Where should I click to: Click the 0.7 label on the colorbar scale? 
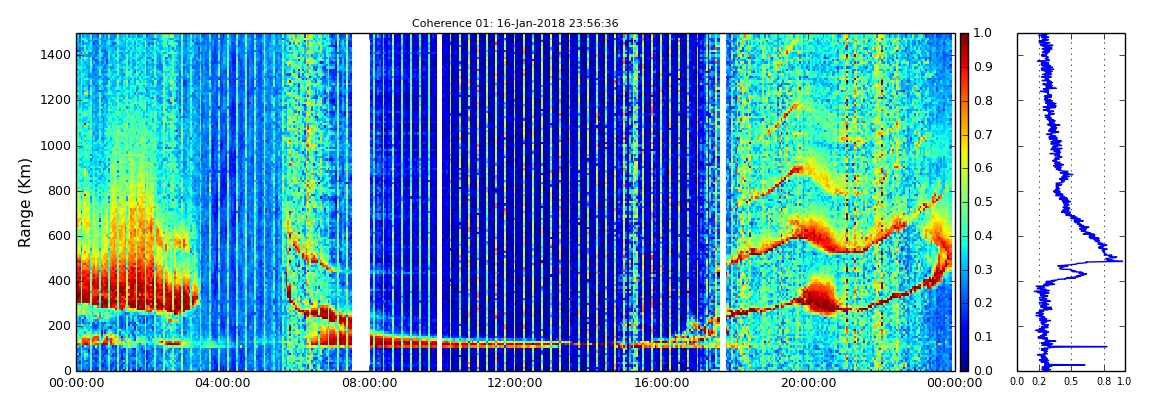(982, 135)
